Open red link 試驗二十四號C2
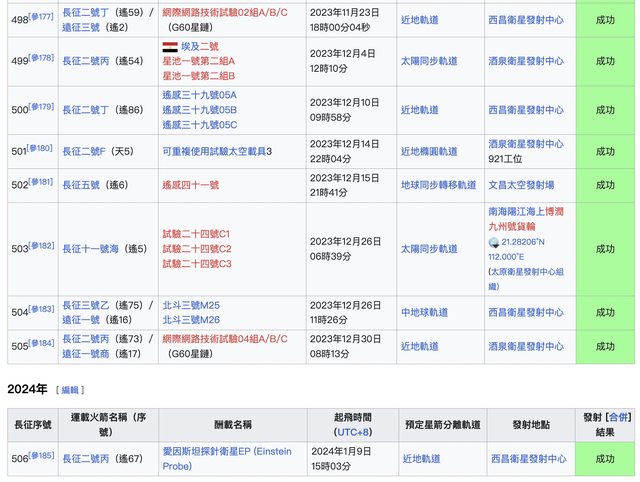The width and height of the screenshot is (640, 482). pyautogui.click(x=197, y=249)
